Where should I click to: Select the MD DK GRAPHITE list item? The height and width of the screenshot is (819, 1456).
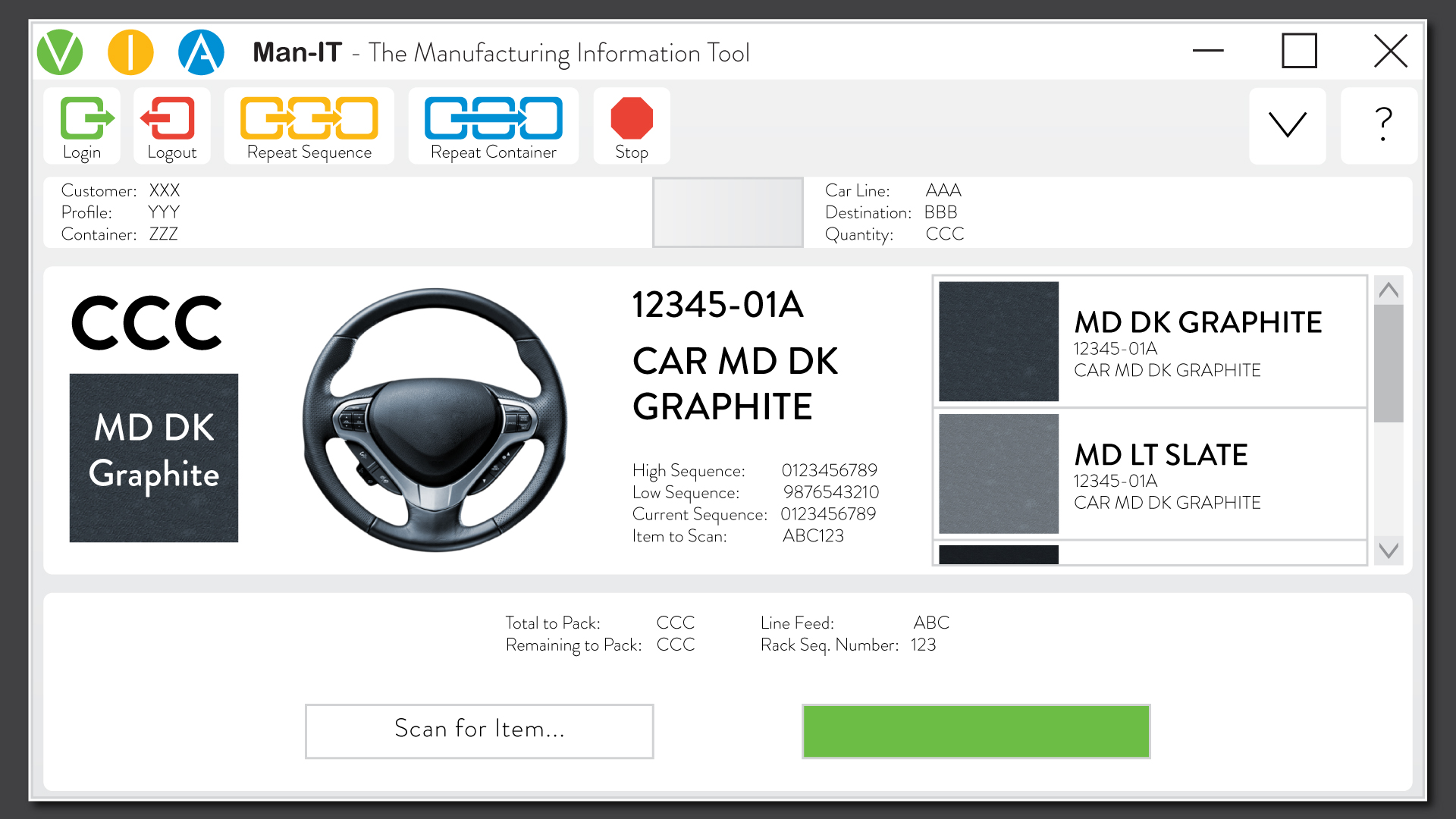coord(1150,342)
